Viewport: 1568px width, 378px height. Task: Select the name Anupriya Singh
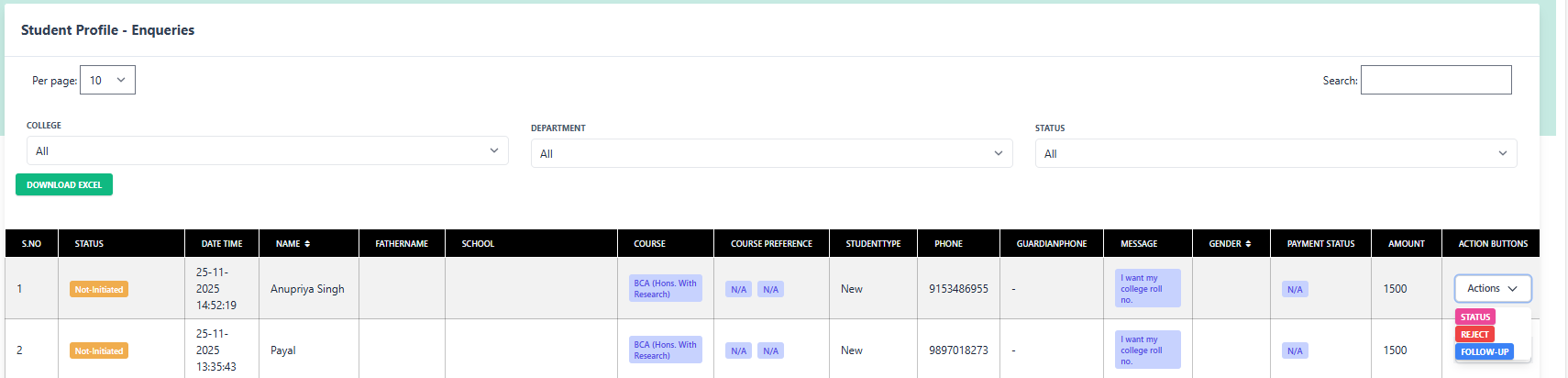point(307,288)
